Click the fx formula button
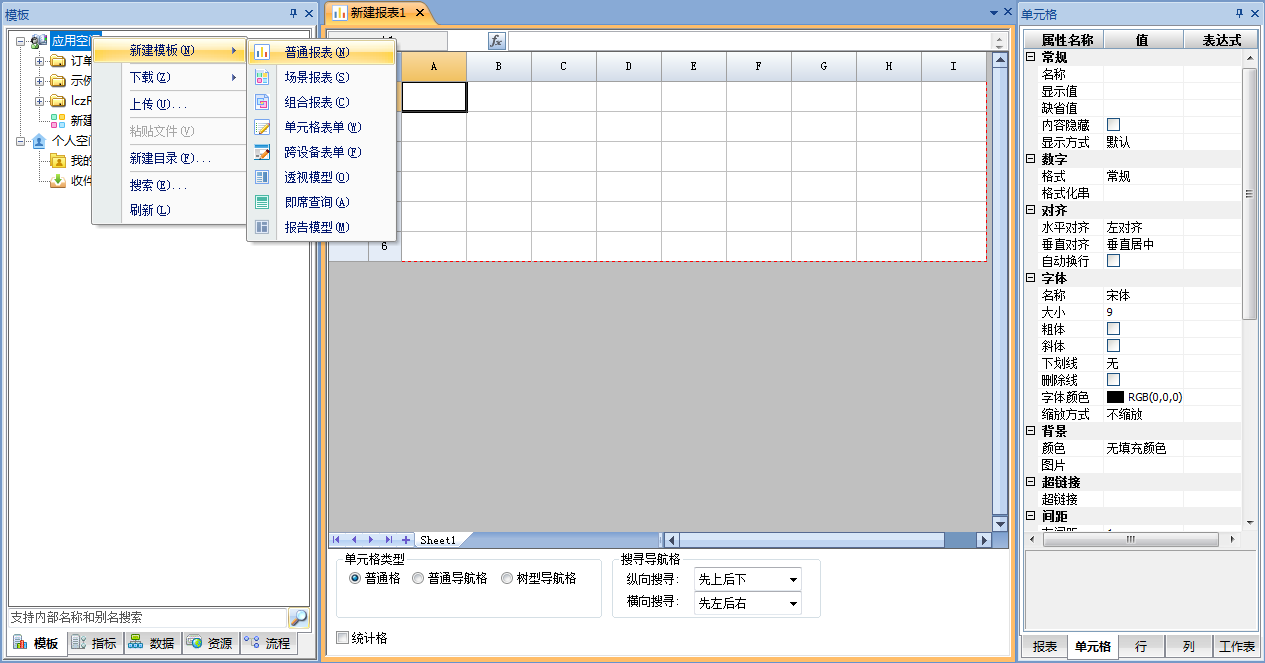This screenshot has width=1265, height=663. [497, 41]
